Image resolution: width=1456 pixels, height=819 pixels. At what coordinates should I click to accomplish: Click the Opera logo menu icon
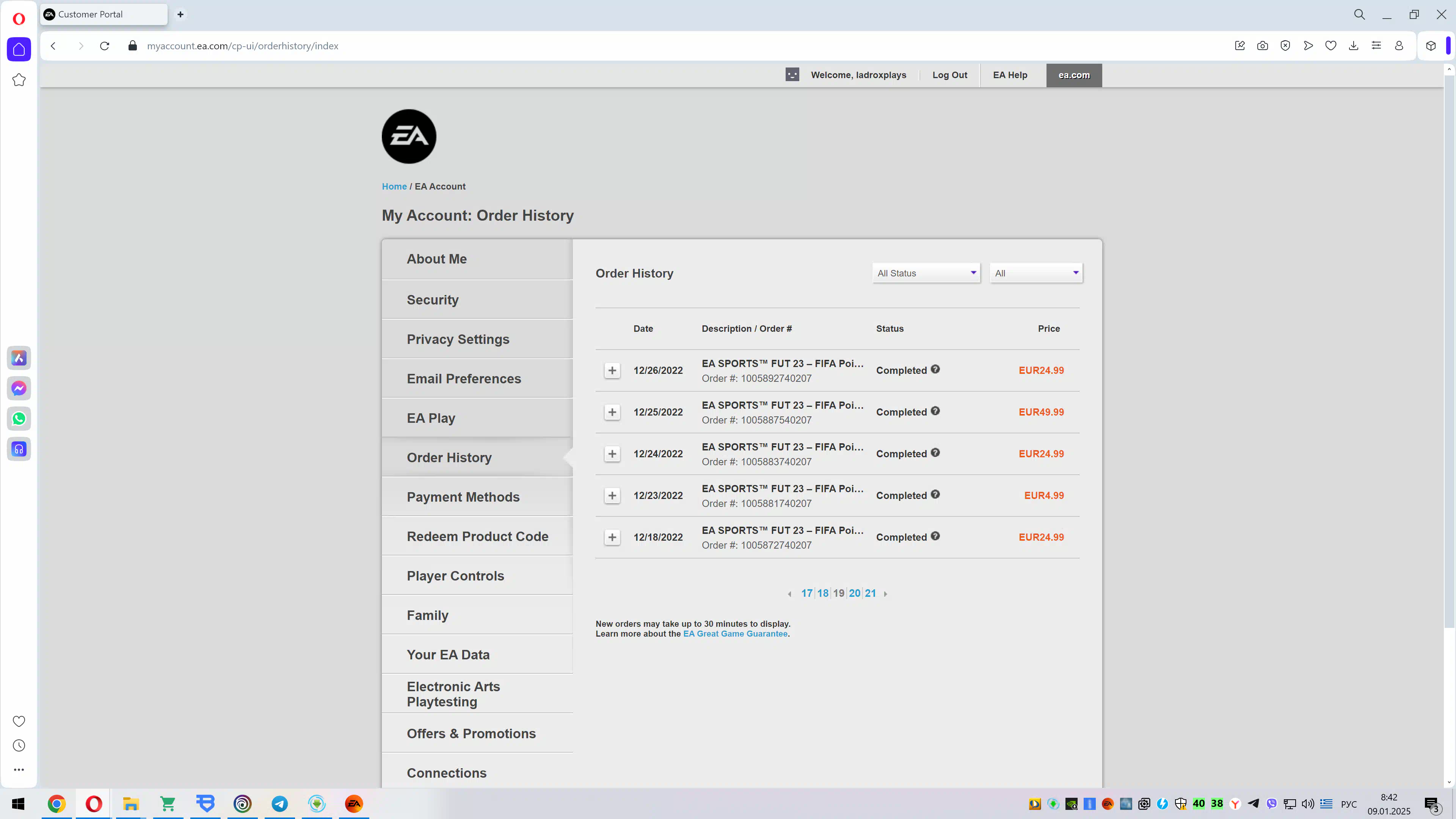click(19, 19)
